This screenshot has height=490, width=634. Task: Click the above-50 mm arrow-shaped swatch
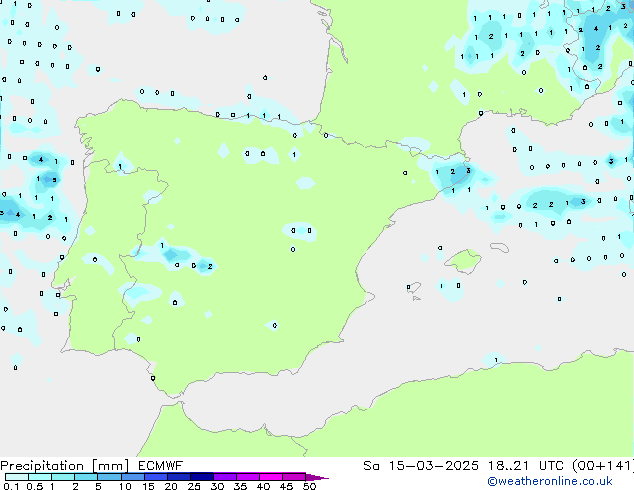point(317,477)
